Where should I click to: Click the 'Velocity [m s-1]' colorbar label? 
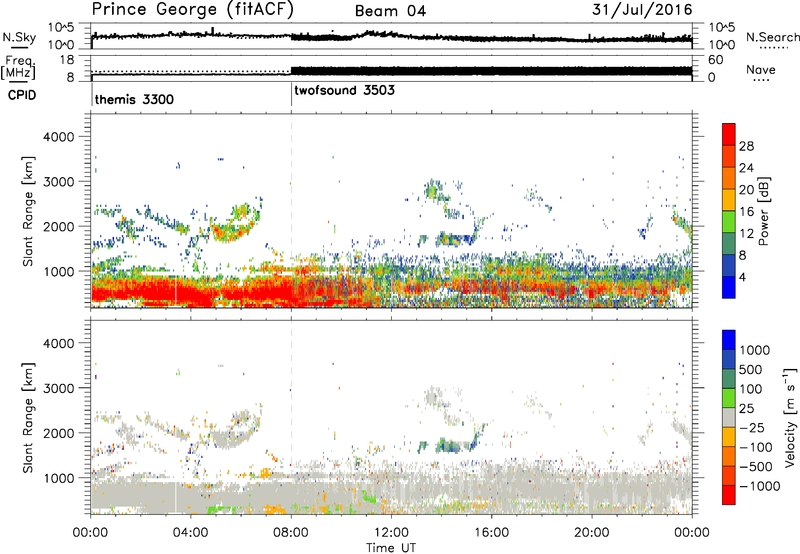[790, 417]
